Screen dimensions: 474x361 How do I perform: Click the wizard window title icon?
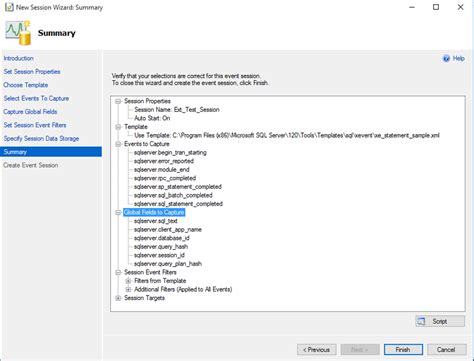point(9,7)
